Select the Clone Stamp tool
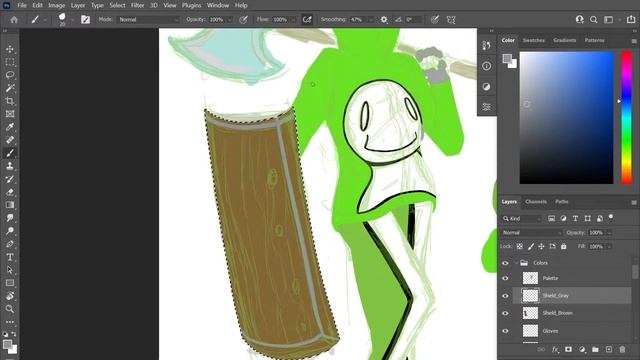 pyautogui.click(x=10, y=166)
